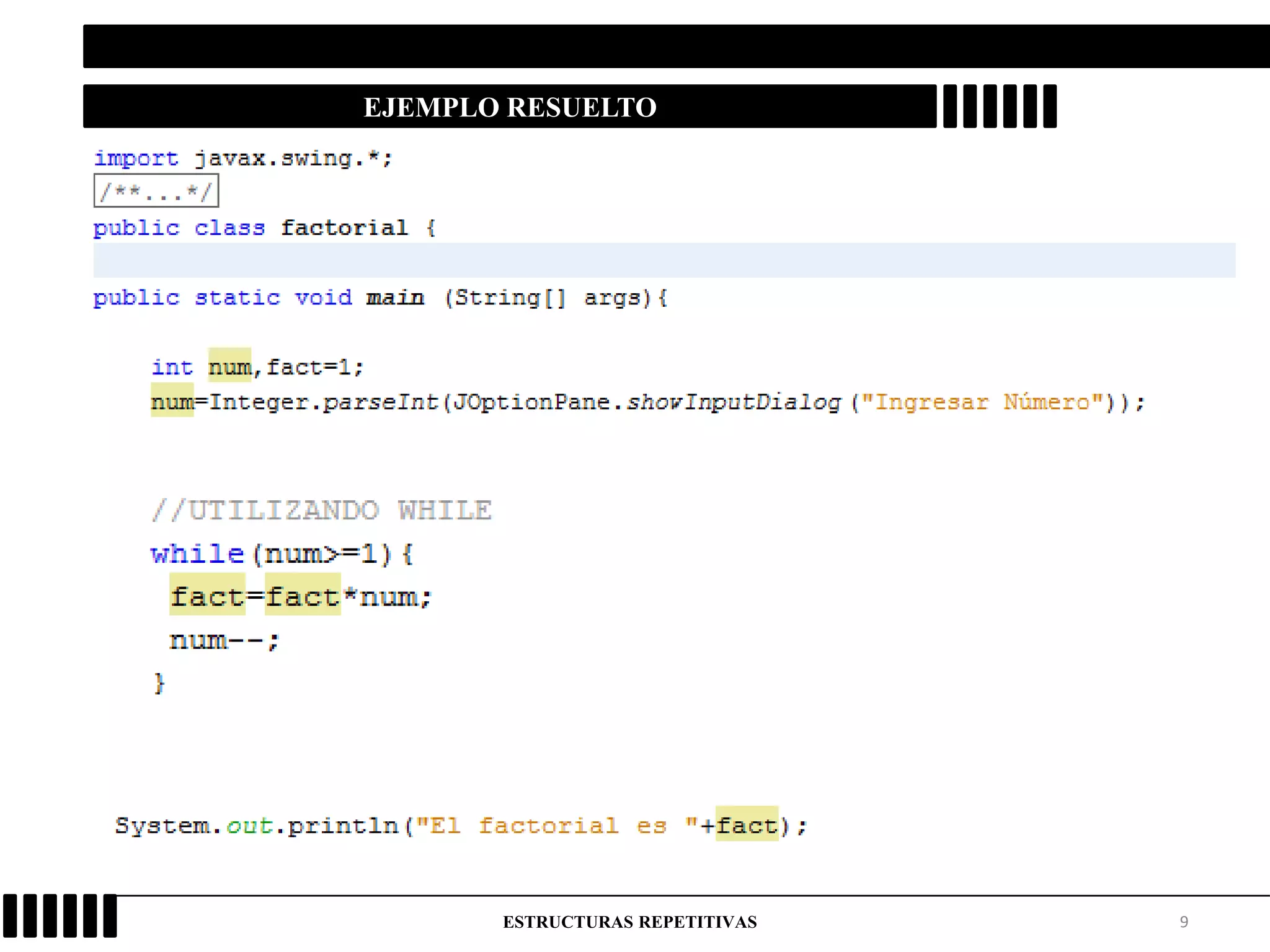
Task: Click the blank highlighted line in editor
Action: pyautogui.click(x=664, y=260)
